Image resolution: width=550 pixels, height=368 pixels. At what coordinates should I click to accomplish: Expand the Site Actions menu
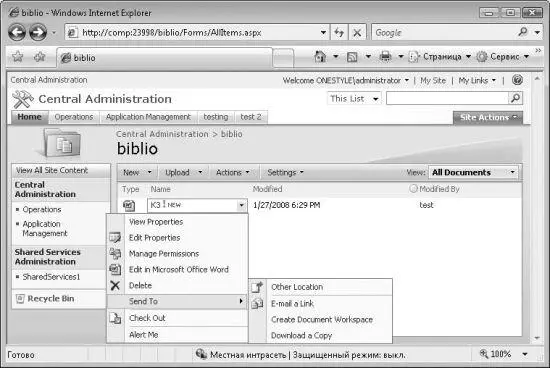[x=488, y=118]
